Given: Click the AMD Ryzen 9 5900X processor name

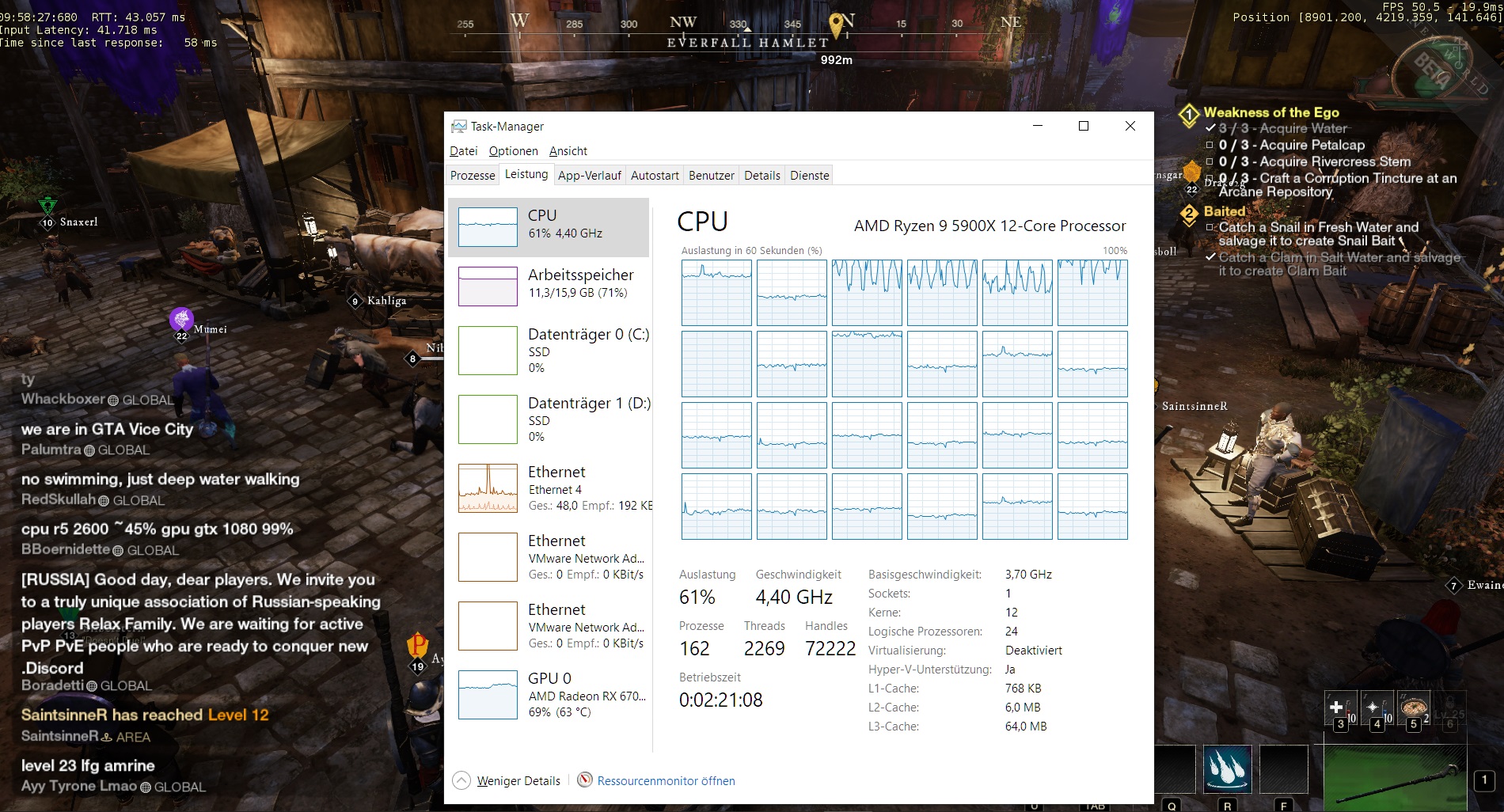Looking at the screenshot, I should click(989, 226).
